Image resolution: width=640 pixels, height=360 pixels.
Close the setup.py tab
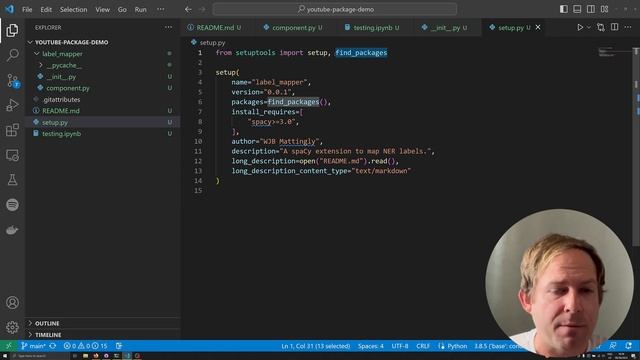pos(538,27)
